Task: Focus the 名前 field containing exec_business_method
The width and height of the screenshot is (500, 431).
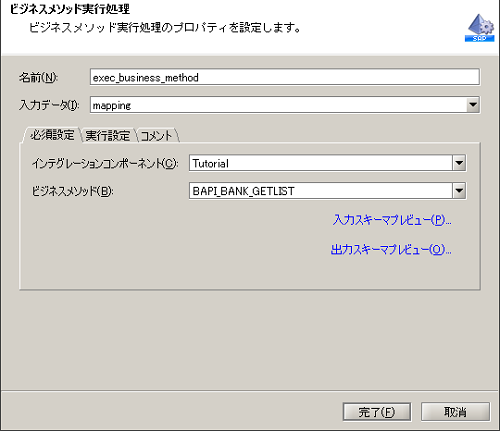Action: 285,77
